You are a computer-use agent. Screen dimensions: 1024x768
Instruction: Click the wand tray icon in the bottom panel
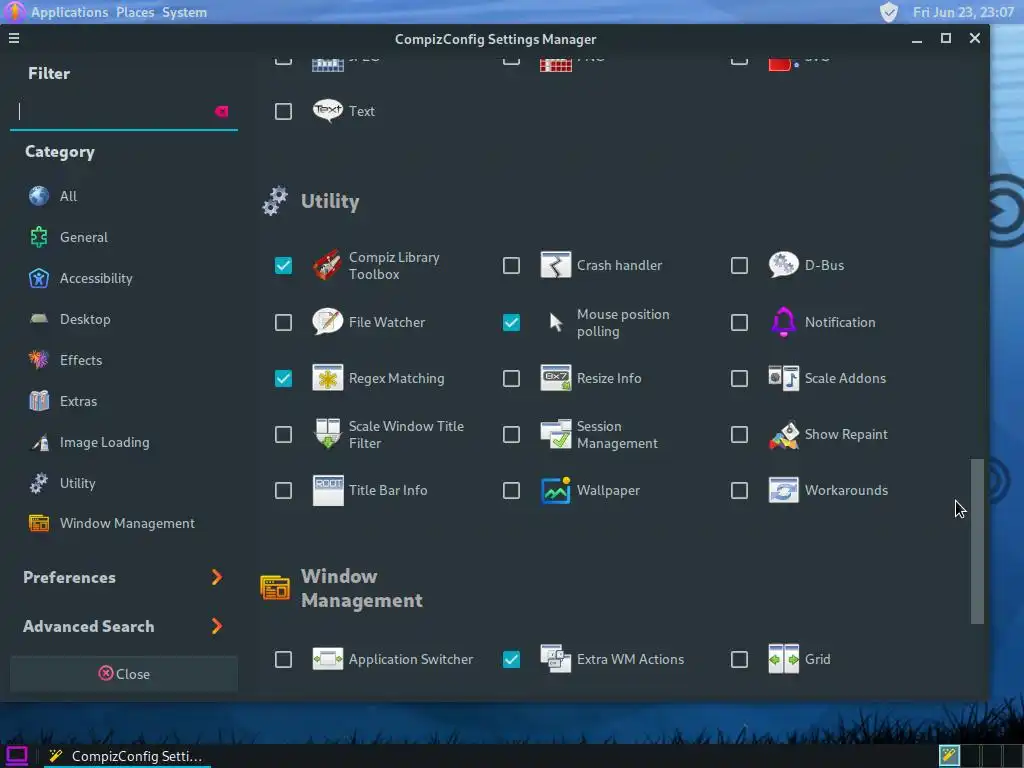tap(949, 756)
